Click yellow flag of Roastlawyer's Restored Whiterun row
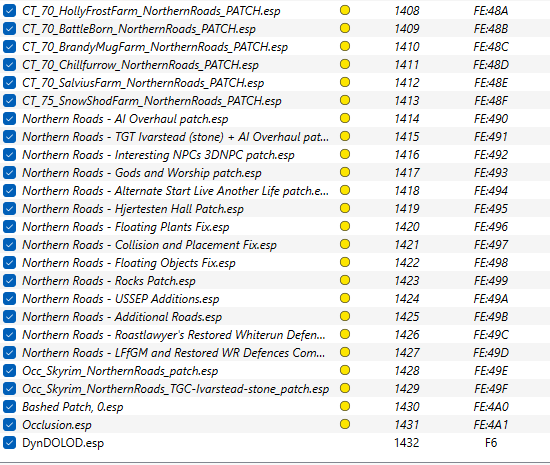This screenshot has width=550, height=465. (345, 334)
